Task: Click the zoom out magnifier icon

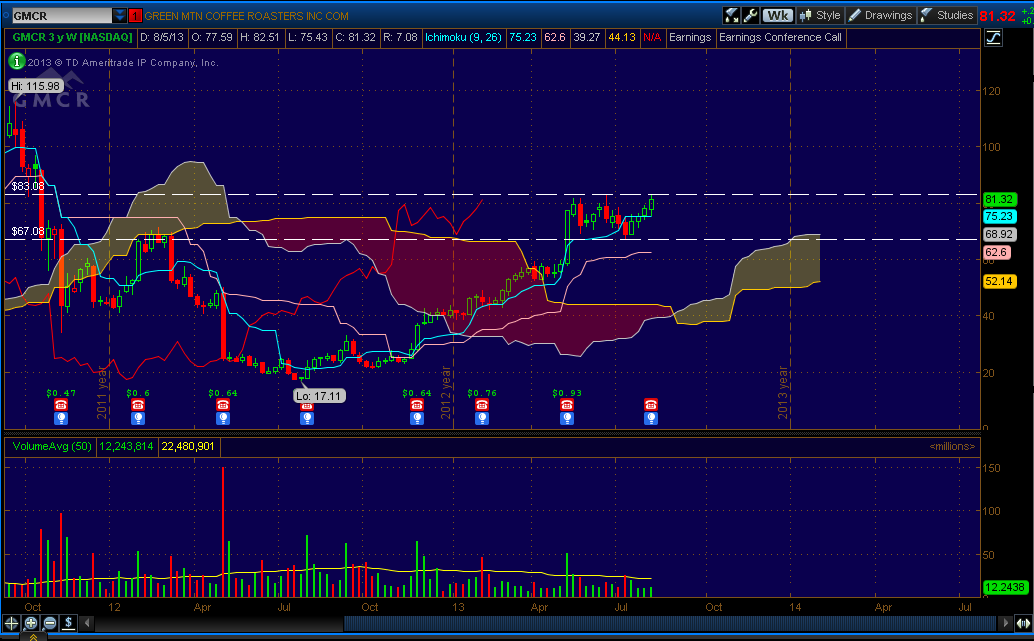Action: pos(50,623)
